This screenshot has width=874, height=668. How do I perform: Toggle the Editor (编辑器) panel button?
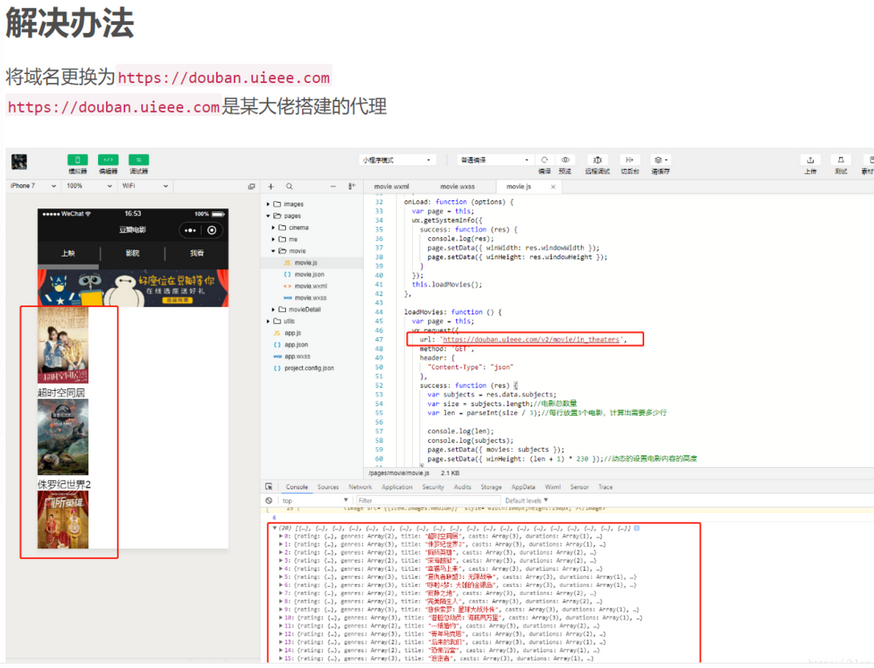tap(108, 160)
